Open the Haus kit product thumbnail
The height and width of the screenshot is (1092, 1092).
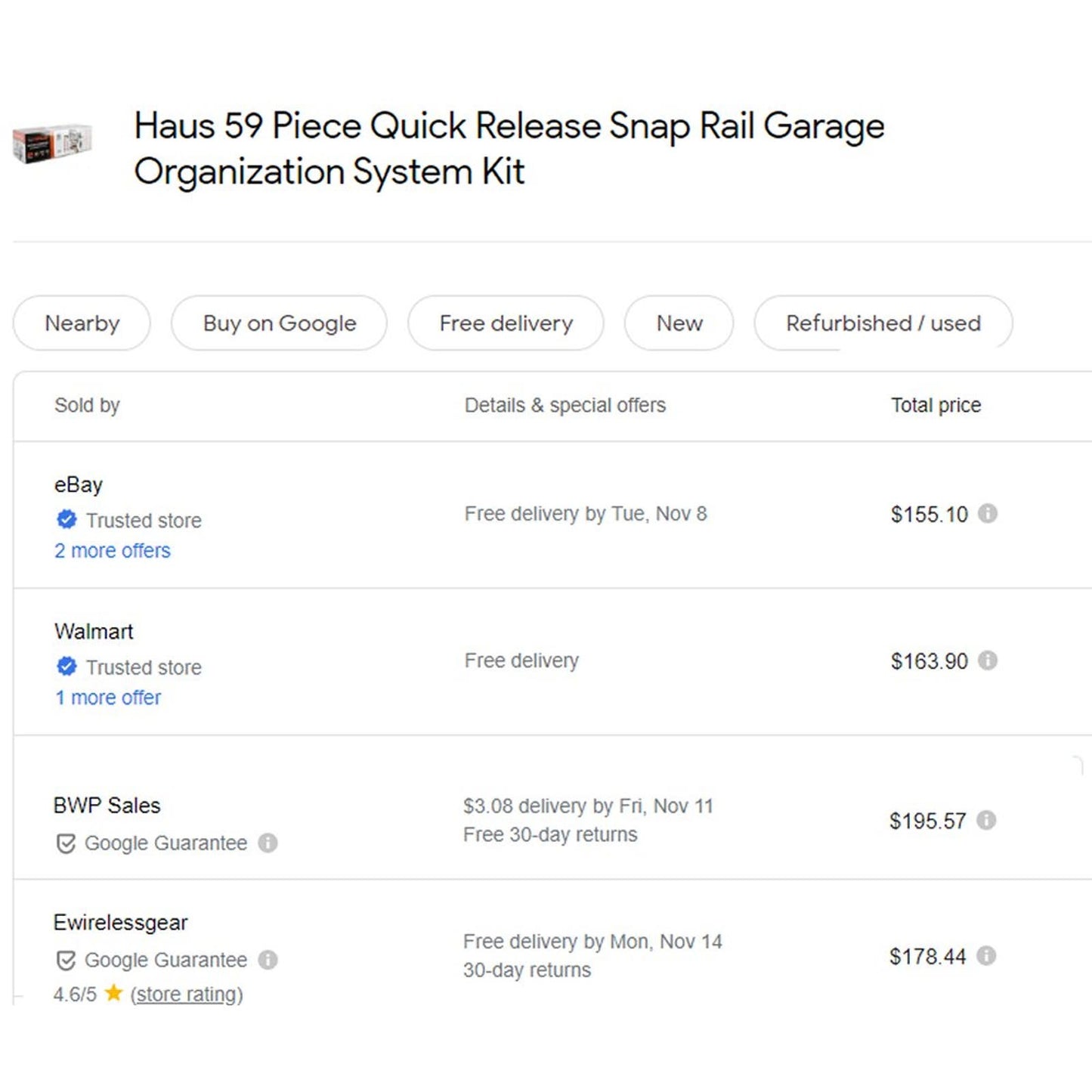click(x=52, y=144)
